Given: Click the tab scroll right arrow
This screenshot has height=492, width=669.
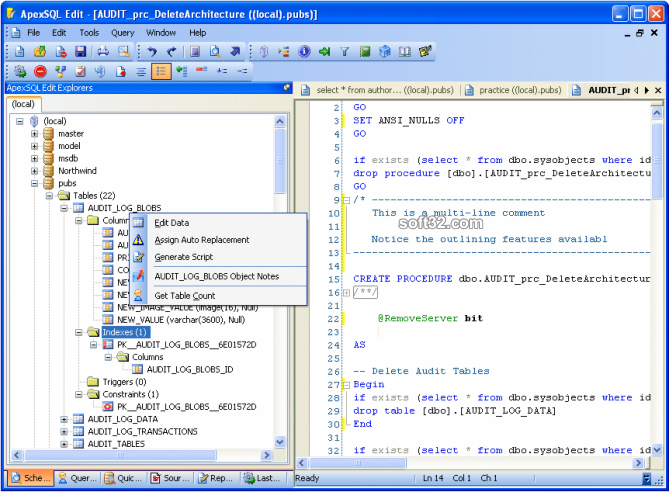Looking at the screenshot, I should click(x=647, y=90).
